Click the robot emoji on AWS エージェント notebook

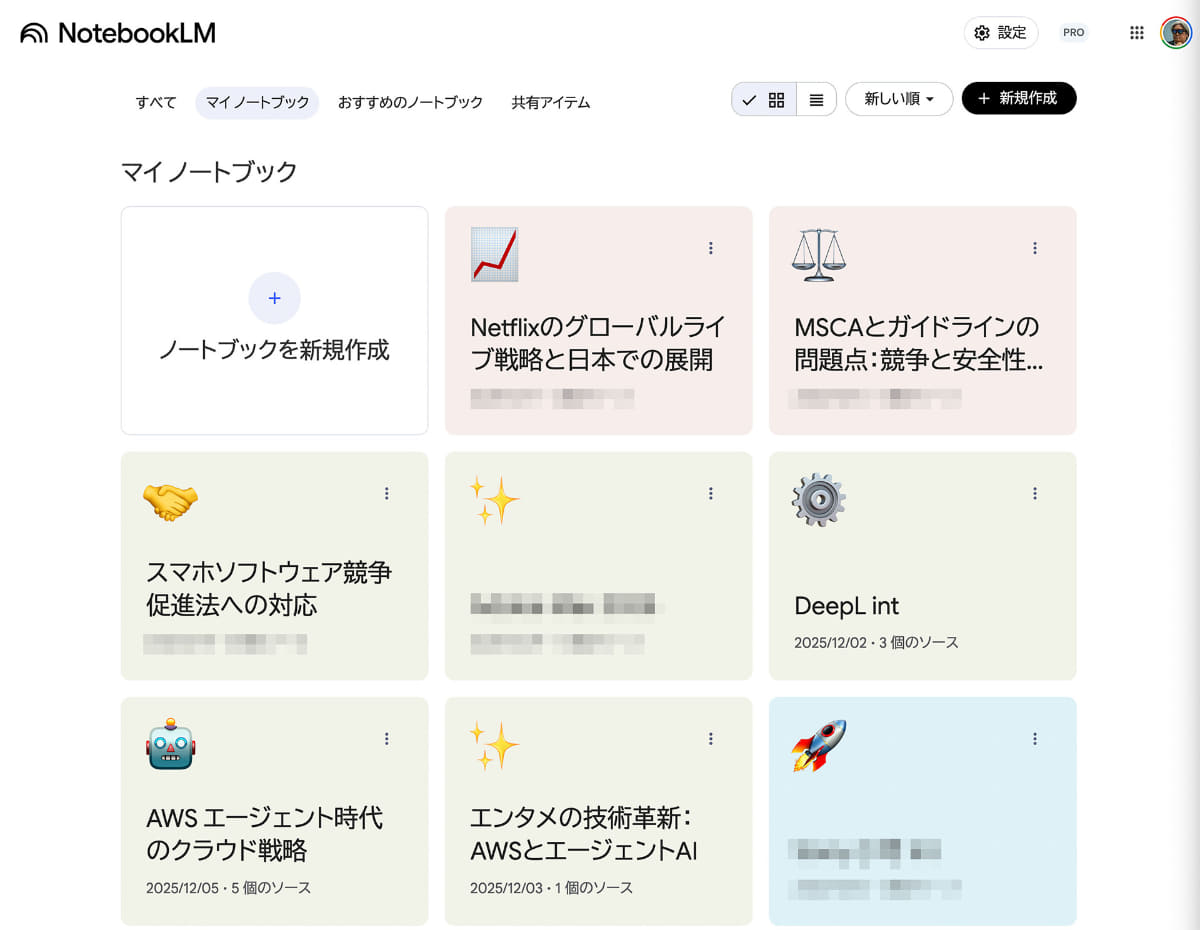click(x=170, y=745)
